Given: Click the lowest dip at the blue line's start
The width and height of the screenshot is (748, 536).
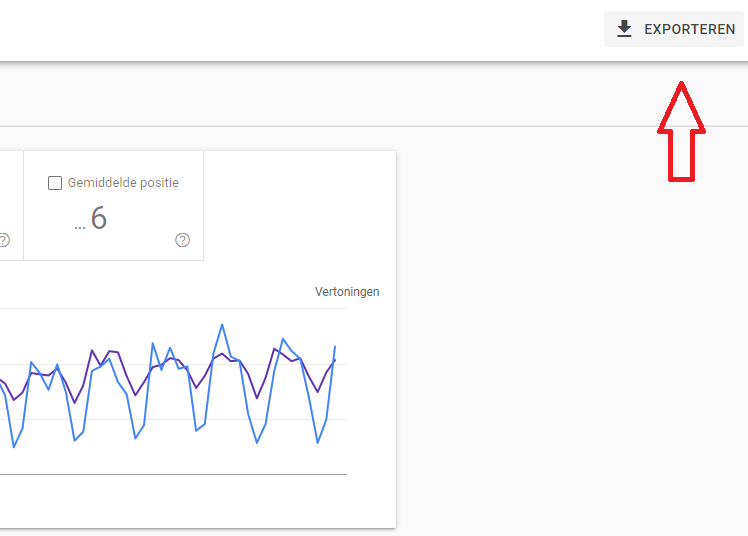Looking at the screenshot, I should click(14, 446).
